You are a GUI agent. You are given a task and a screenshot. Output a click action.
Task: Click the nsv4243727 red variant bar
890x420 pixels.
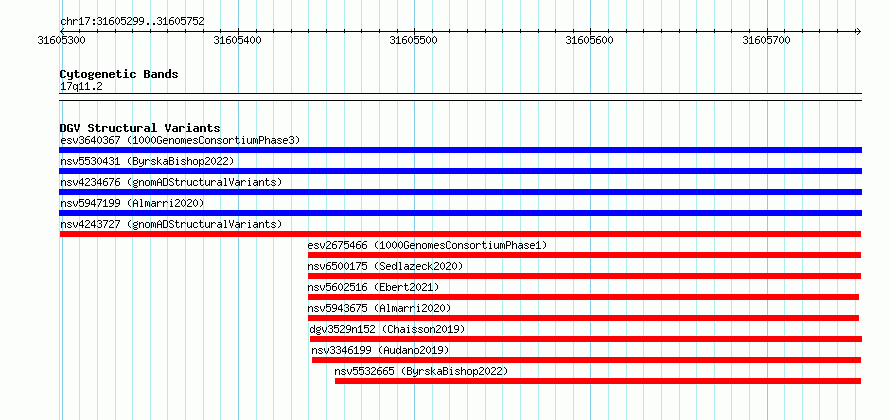[460, 234]
